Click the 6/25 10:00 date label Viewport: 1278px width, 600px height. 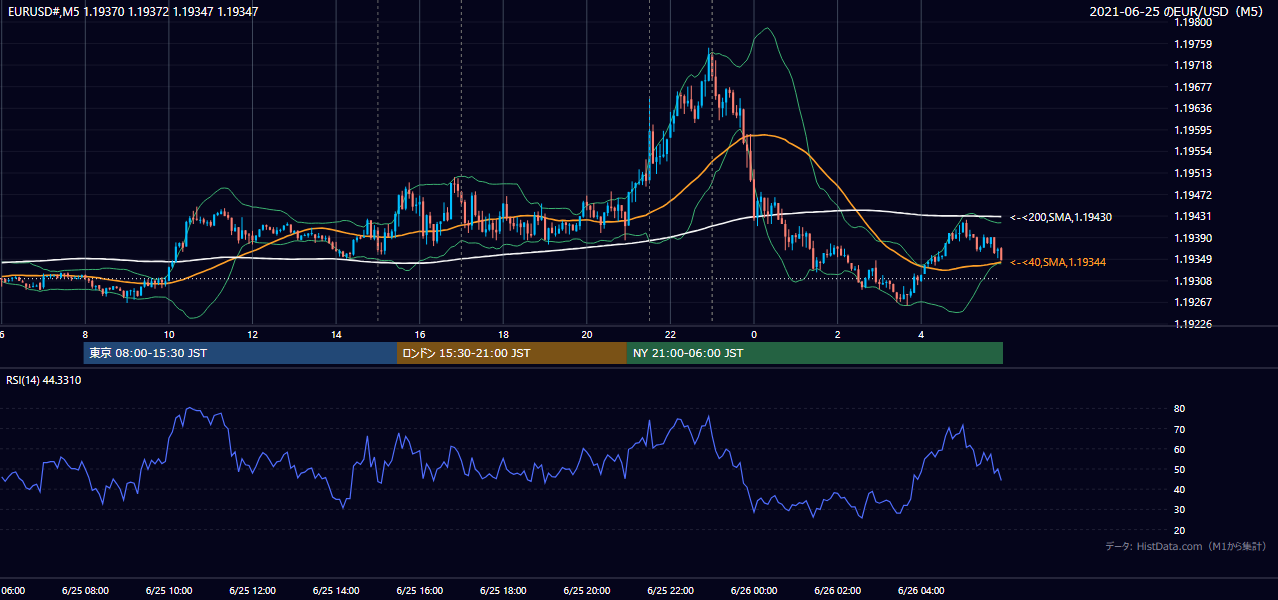click(x=169, y=591)
